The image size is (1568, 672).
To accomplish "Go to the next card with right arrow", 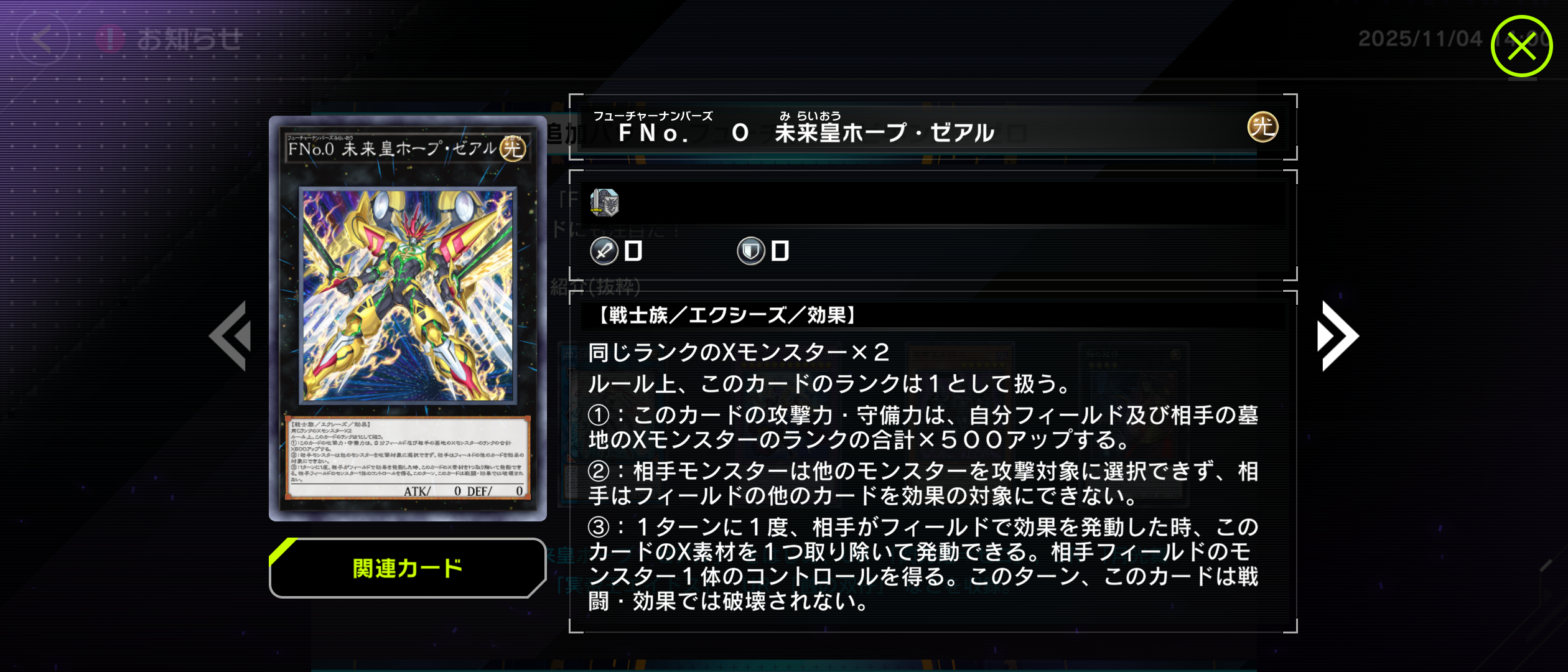I will click(1338, 336).
